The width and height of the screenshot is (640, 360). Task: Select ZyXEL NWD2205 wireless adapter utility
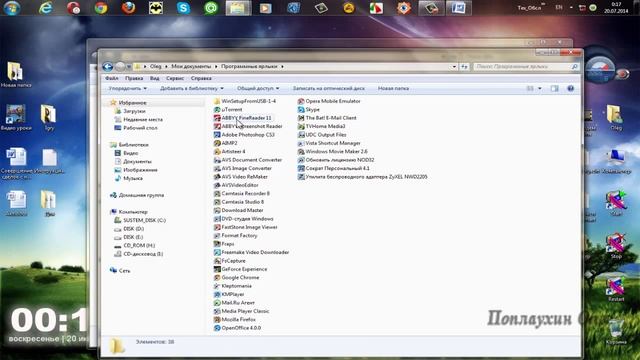[363, 177]
